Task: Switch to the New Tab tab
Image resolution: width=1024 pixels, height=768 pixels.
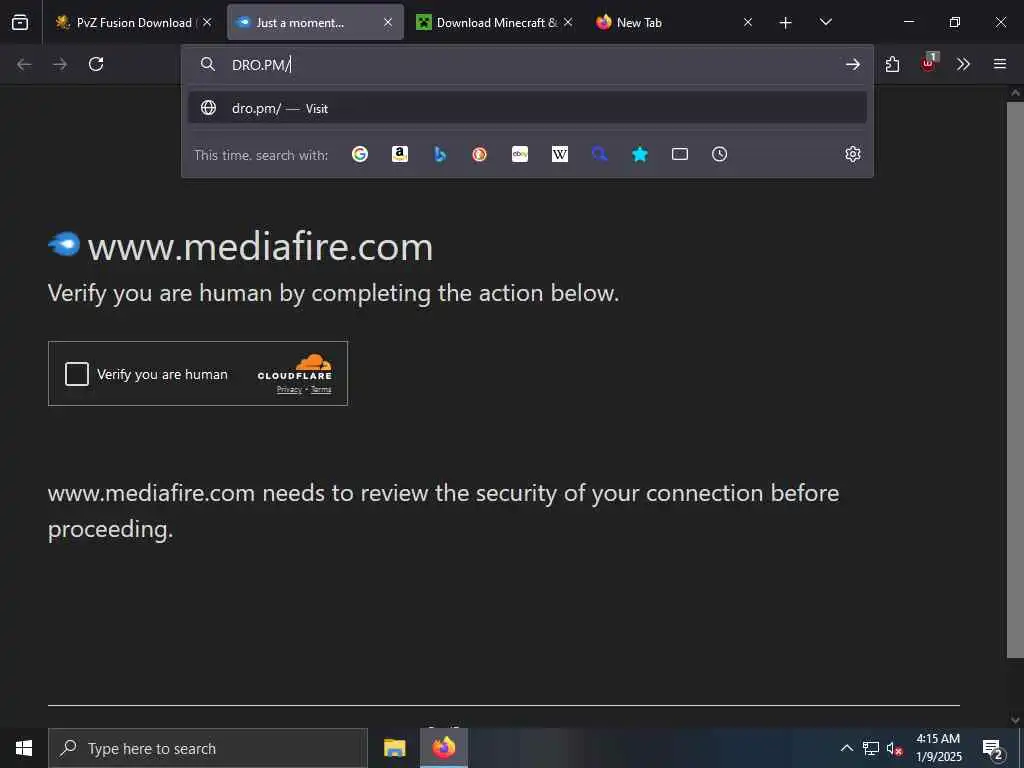Action: [x=674, y=22]
